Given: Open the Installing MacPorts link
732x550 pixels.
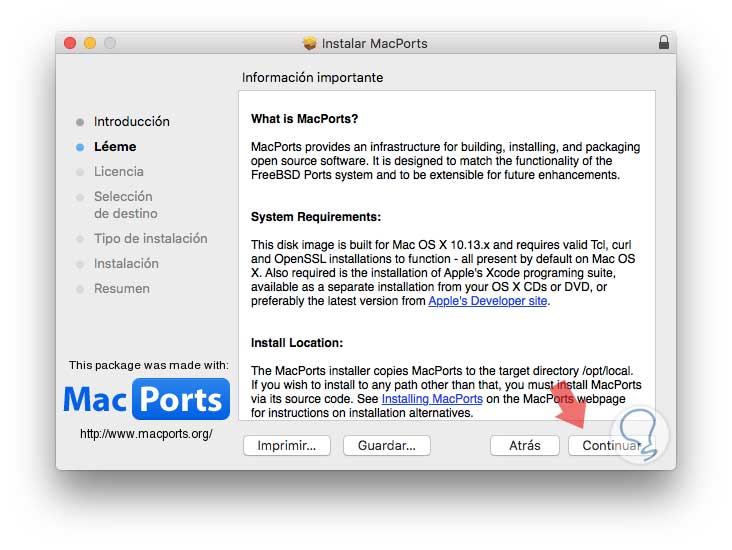Looking at the screenshot, I should [x=432, y=399].
